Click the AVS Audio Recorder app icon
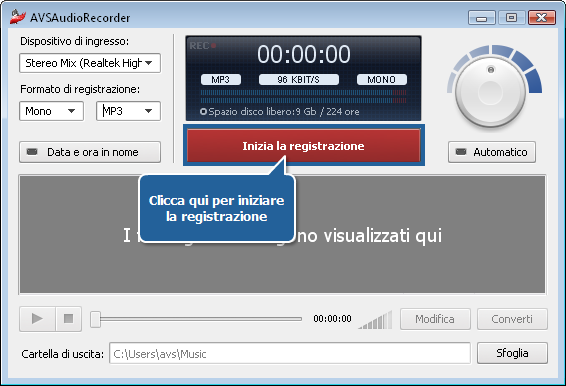 click(18, 17)
